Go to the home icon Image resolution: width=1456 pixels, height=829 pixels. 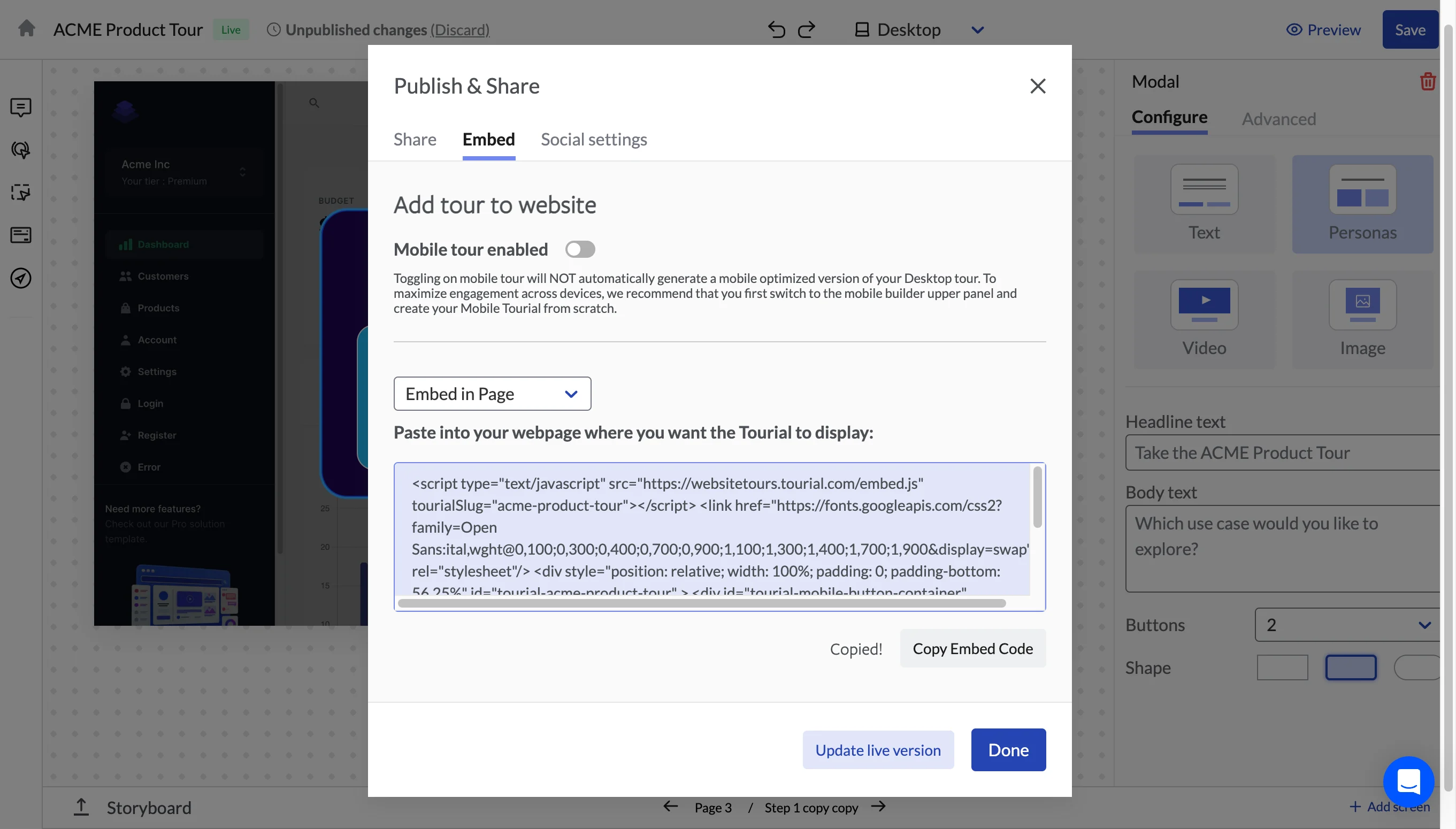pyautogui.click(x=26, y=28)
